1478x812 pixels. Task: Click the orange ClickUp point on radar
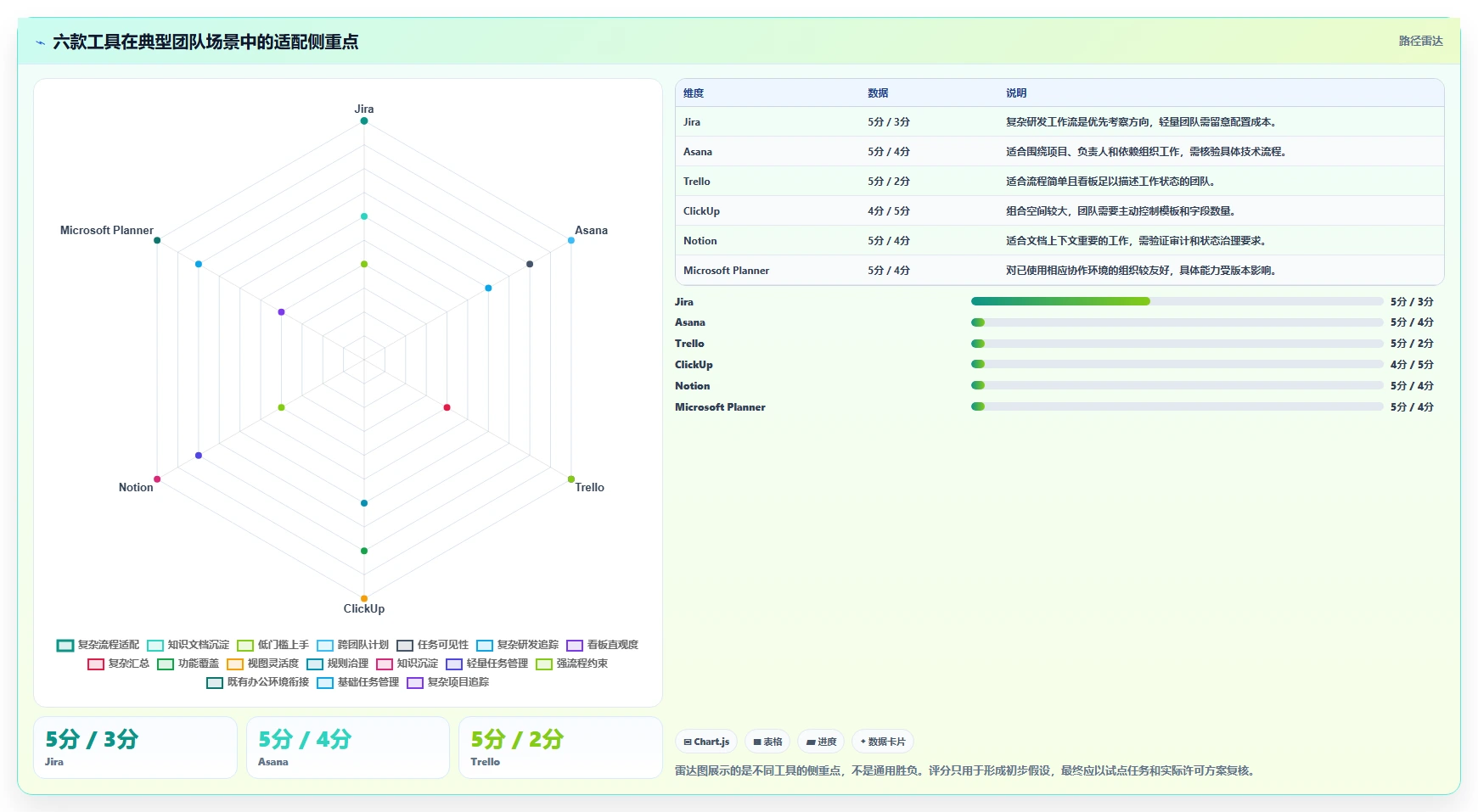pyautogui.click(x=364, y=598)
